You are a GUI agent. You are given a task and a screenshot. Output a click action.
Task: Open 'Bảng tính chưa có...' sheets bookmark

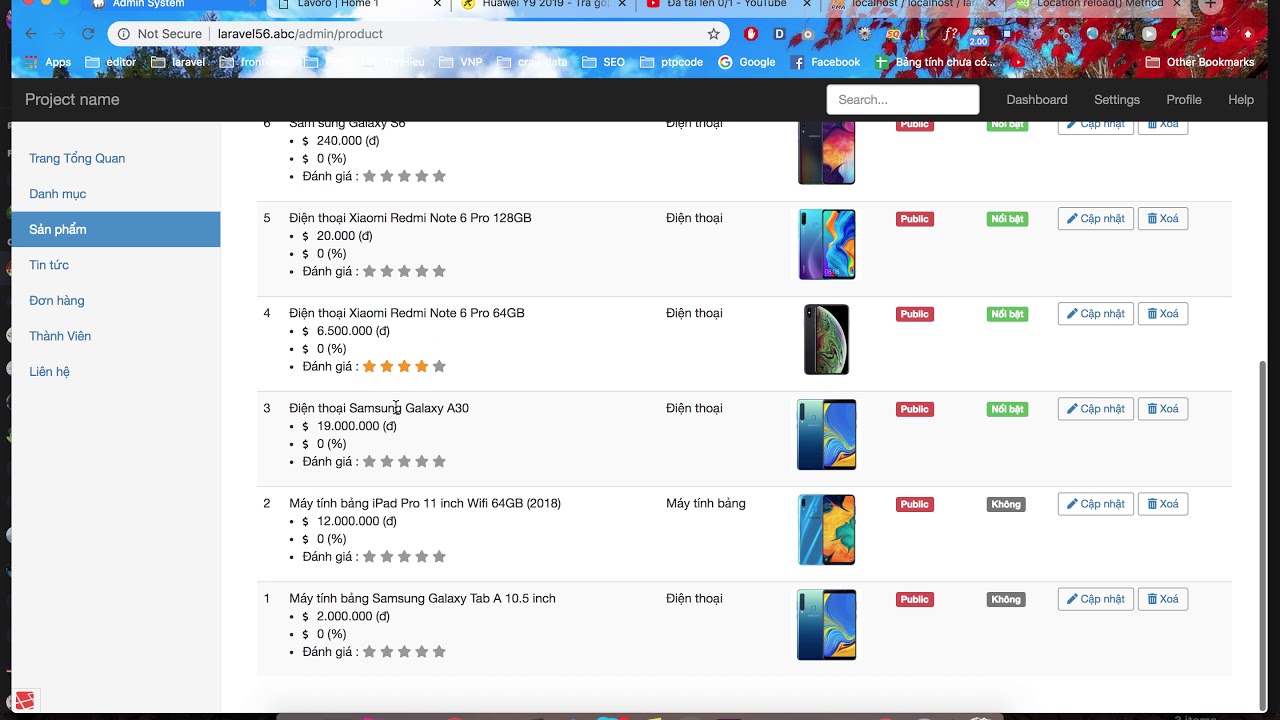(935, 62)
